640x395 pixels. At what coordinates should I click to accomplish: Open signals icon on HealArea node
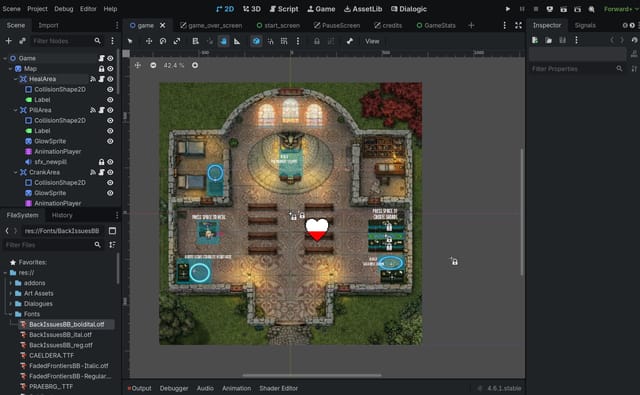coord(93,79)
